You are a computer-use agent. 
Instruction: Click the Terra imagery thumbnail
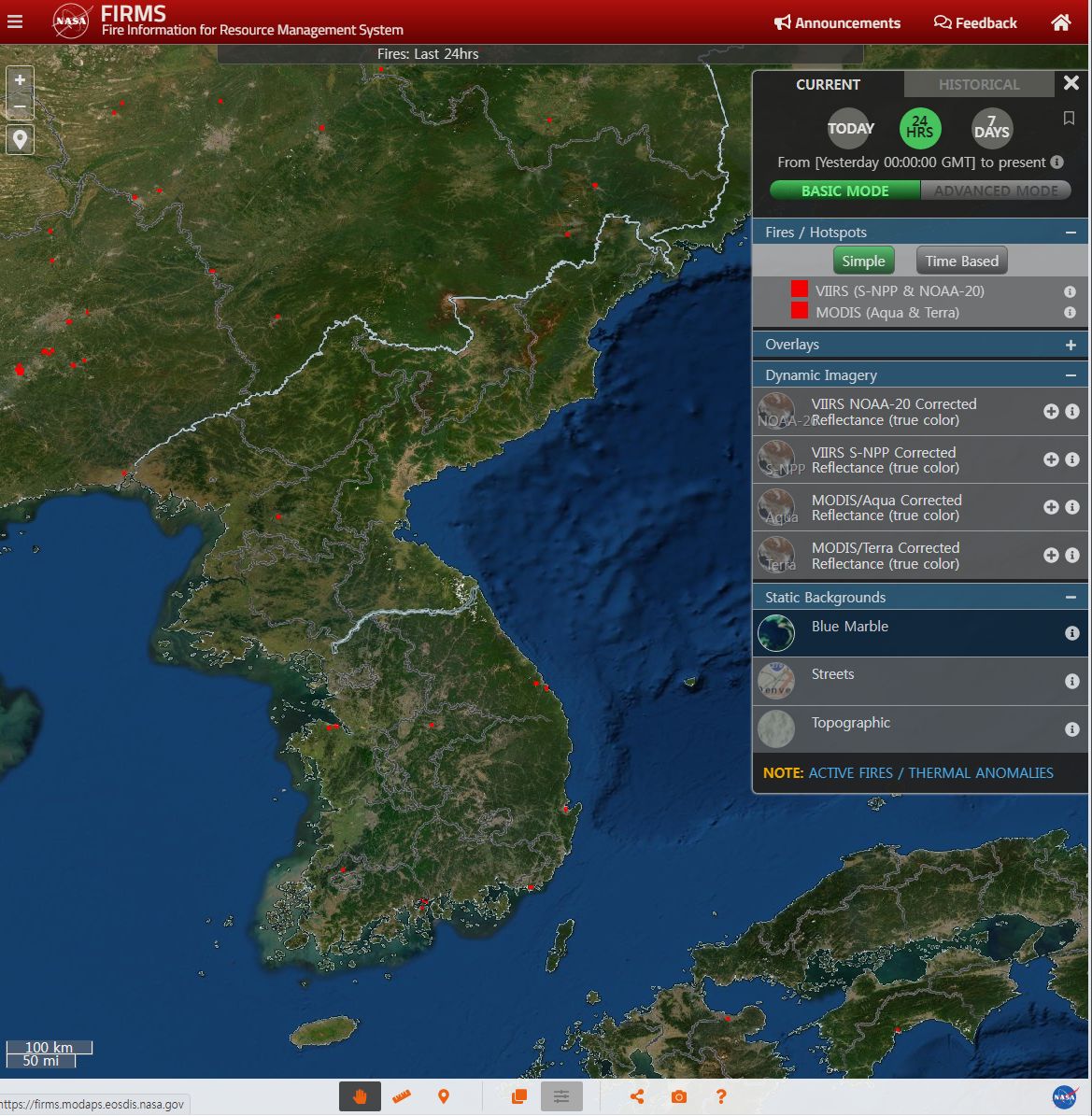pos(776,555)
